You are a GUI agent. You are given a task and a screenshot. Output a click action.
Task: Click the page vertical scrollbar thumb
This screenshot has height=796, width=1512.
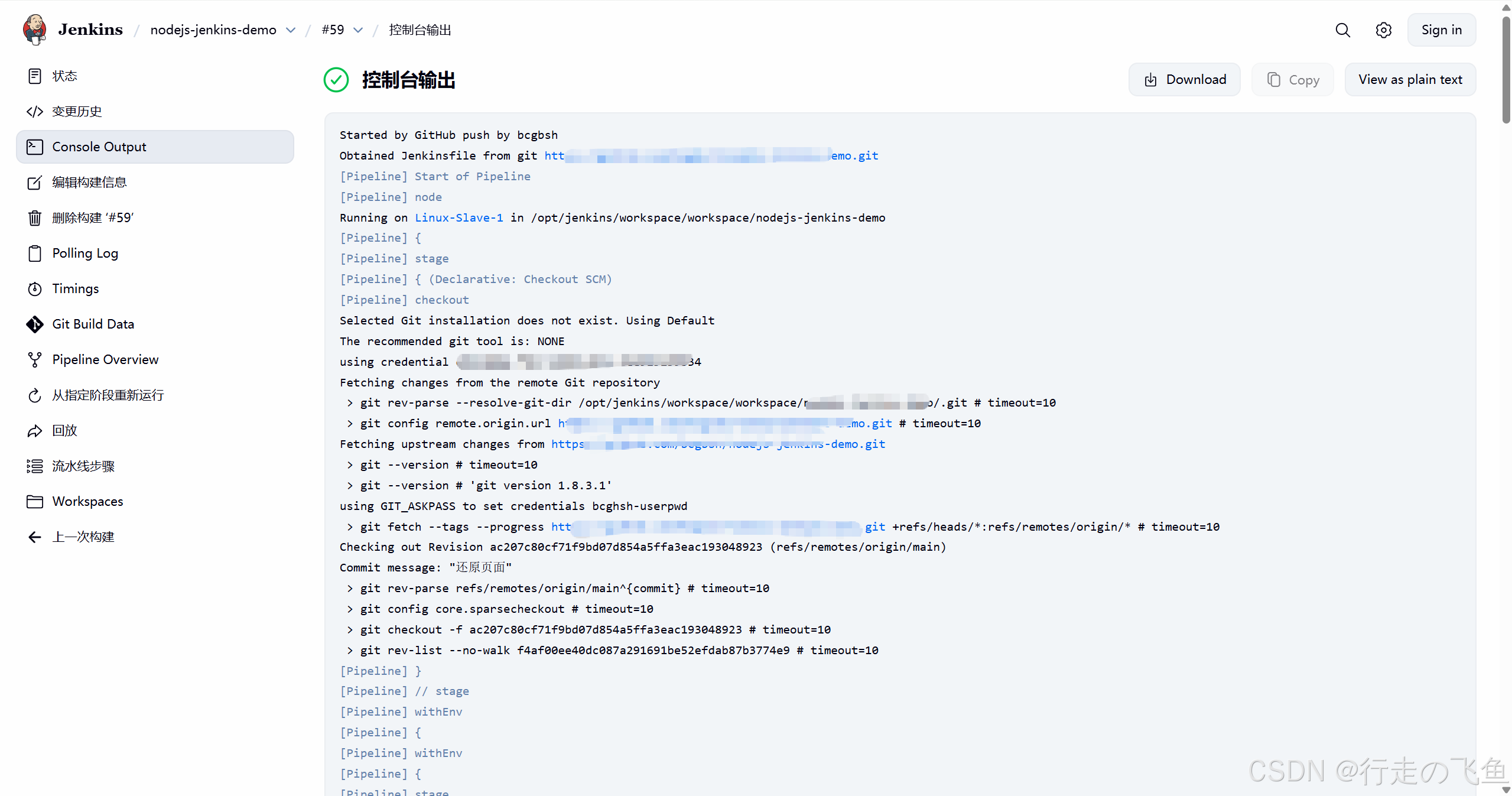pyautogui.click(x=1506, y=69)
